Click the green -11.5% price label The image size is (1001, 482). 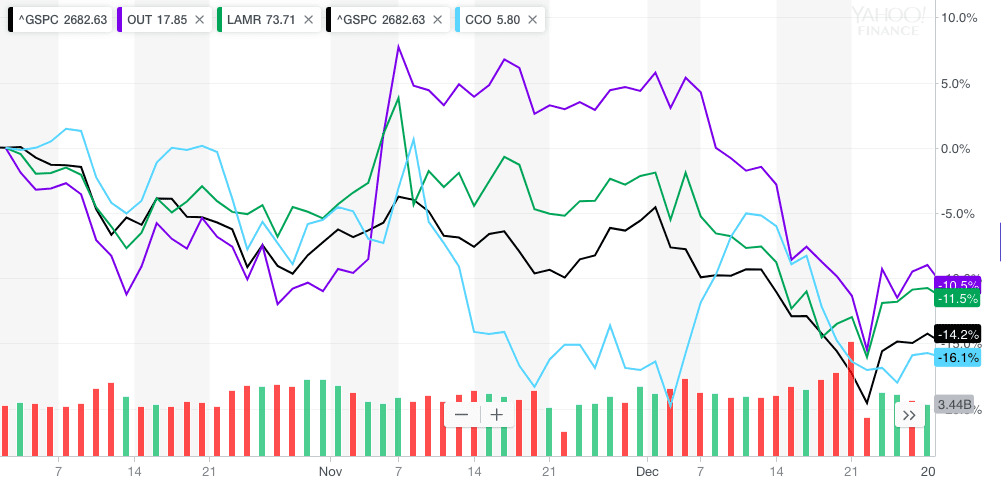tap(956, 298)
